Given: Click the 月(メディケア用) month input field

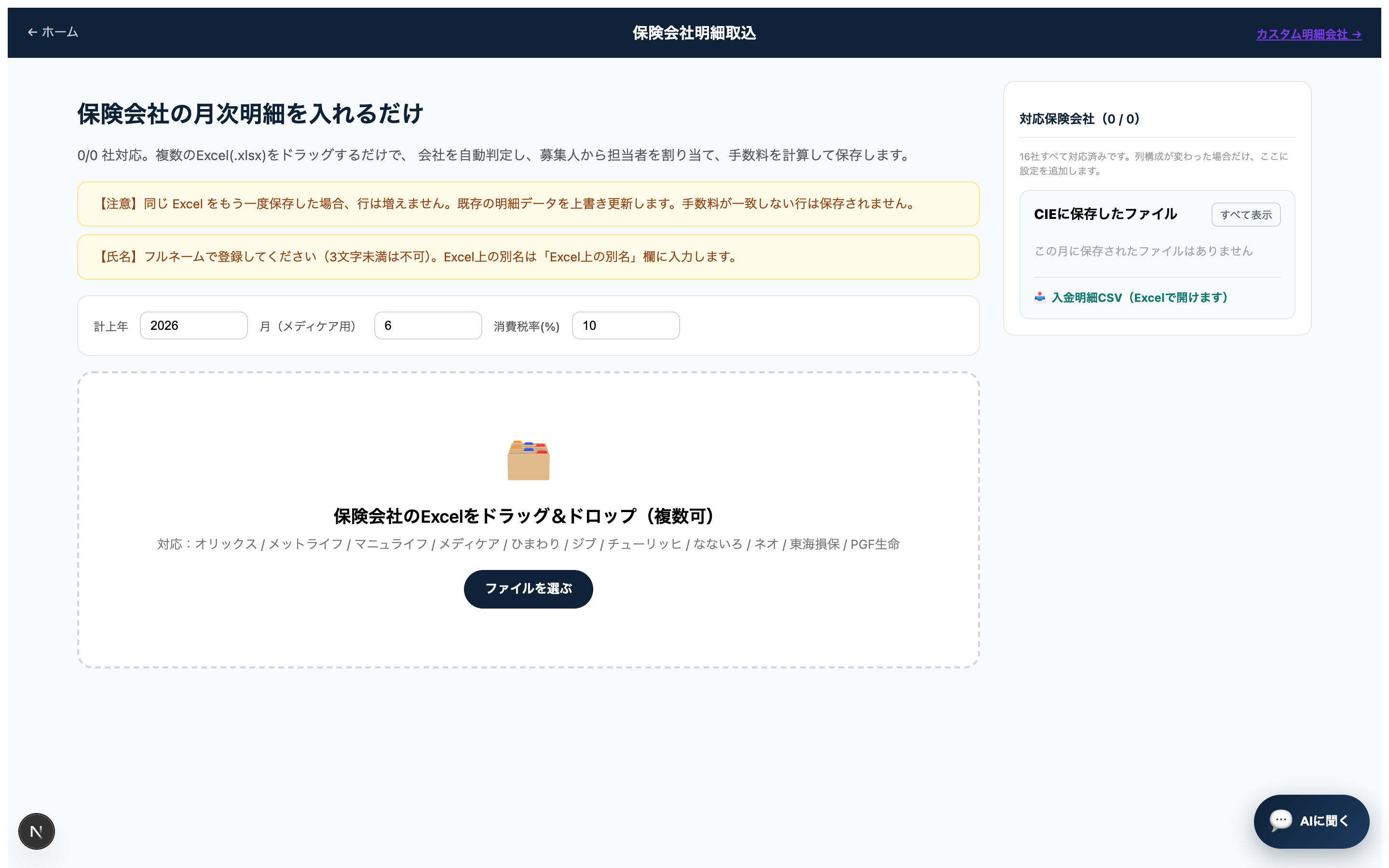Looking at the screenshot, I should (x=428, y=325).
